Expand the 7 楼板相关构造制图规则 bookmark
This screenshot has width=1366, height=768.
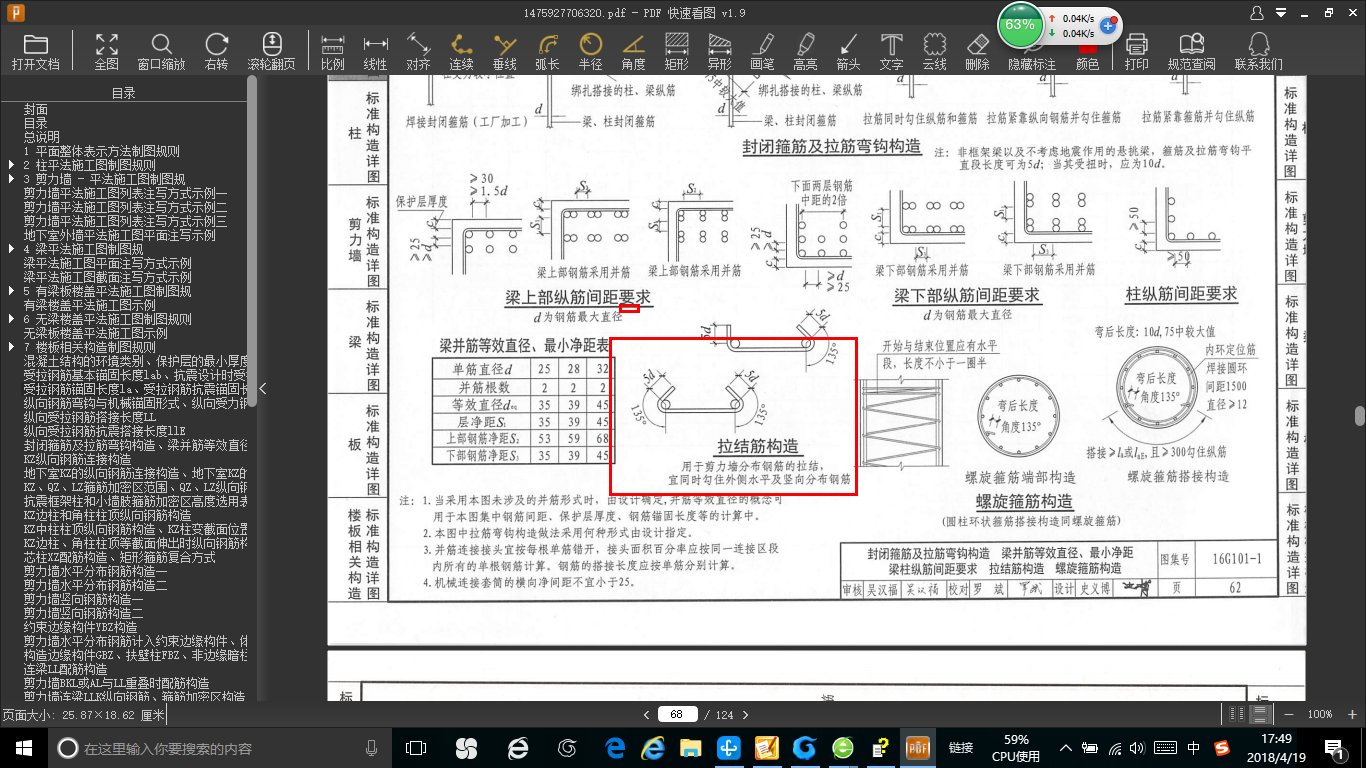(11, 347)
